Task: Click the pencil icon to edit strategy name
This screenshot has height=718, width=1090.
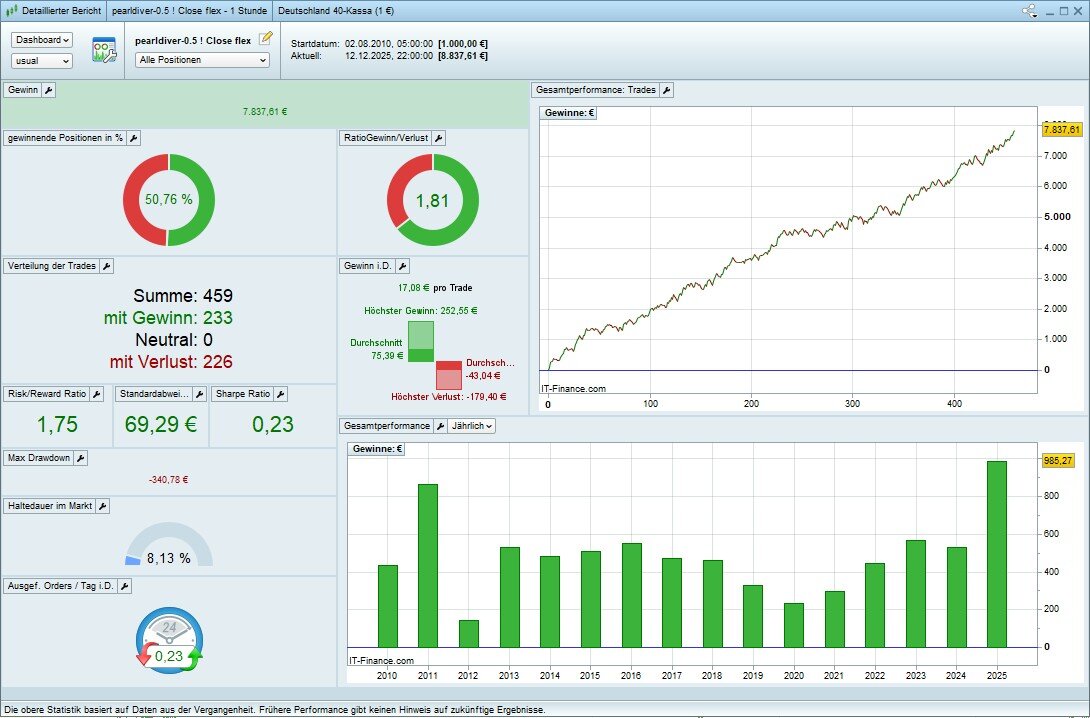Action: coord(265,39)
